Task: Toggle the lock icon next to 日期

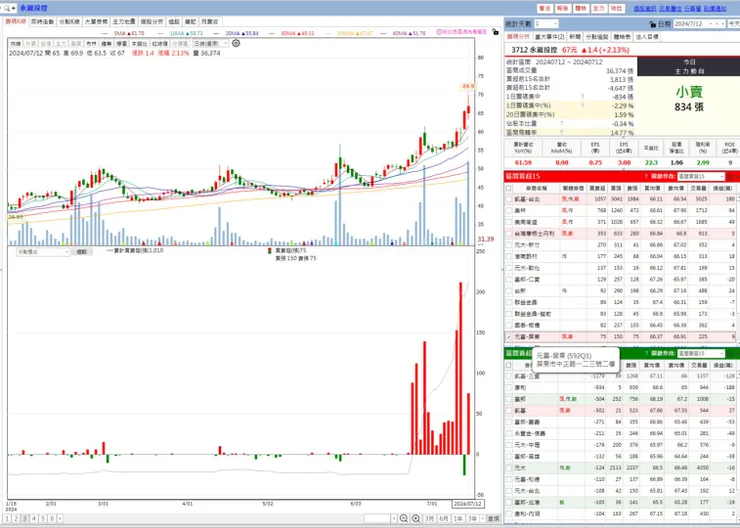Action: coord(652,24)
